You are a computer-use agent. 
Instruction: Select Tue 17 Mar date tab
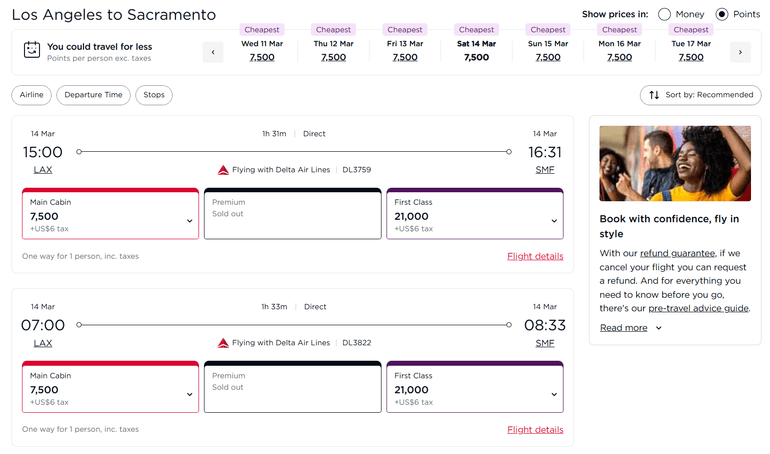click(x=691, y=51)
